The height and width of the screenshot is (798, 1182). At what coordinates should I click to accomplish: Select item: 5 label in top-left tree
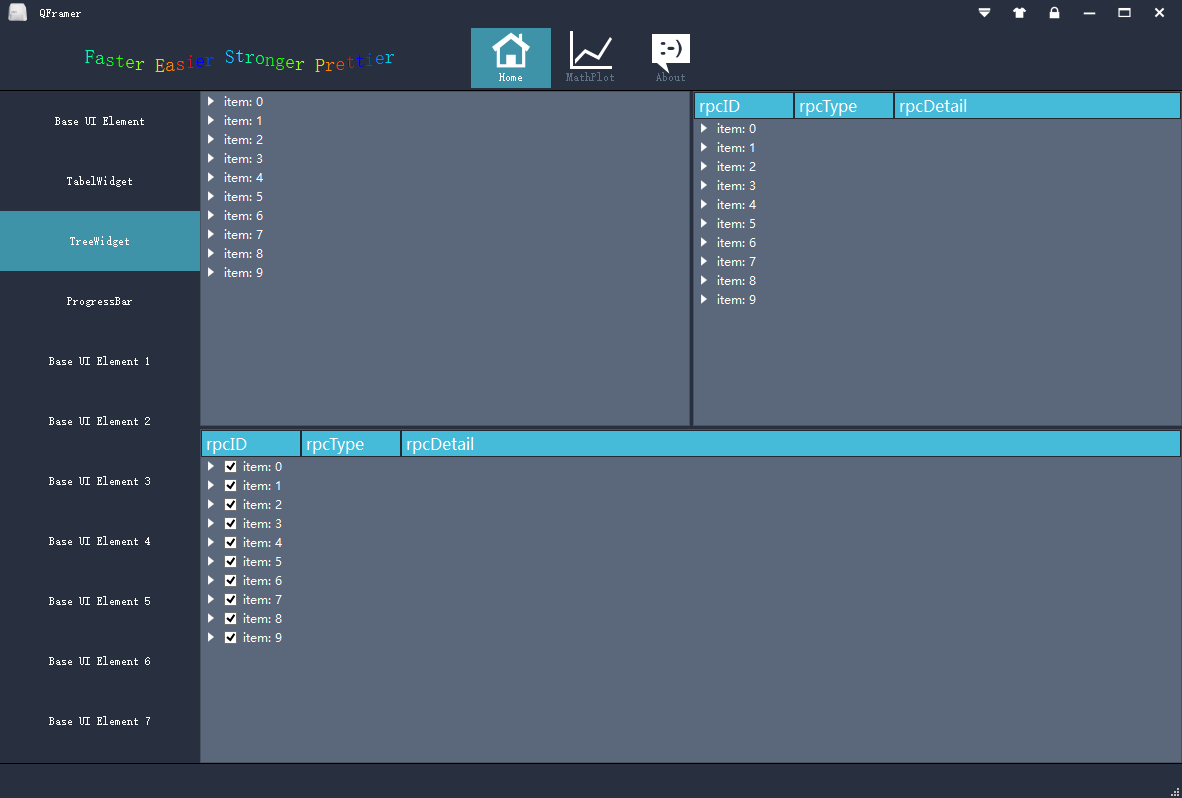(x=243, y=197)
